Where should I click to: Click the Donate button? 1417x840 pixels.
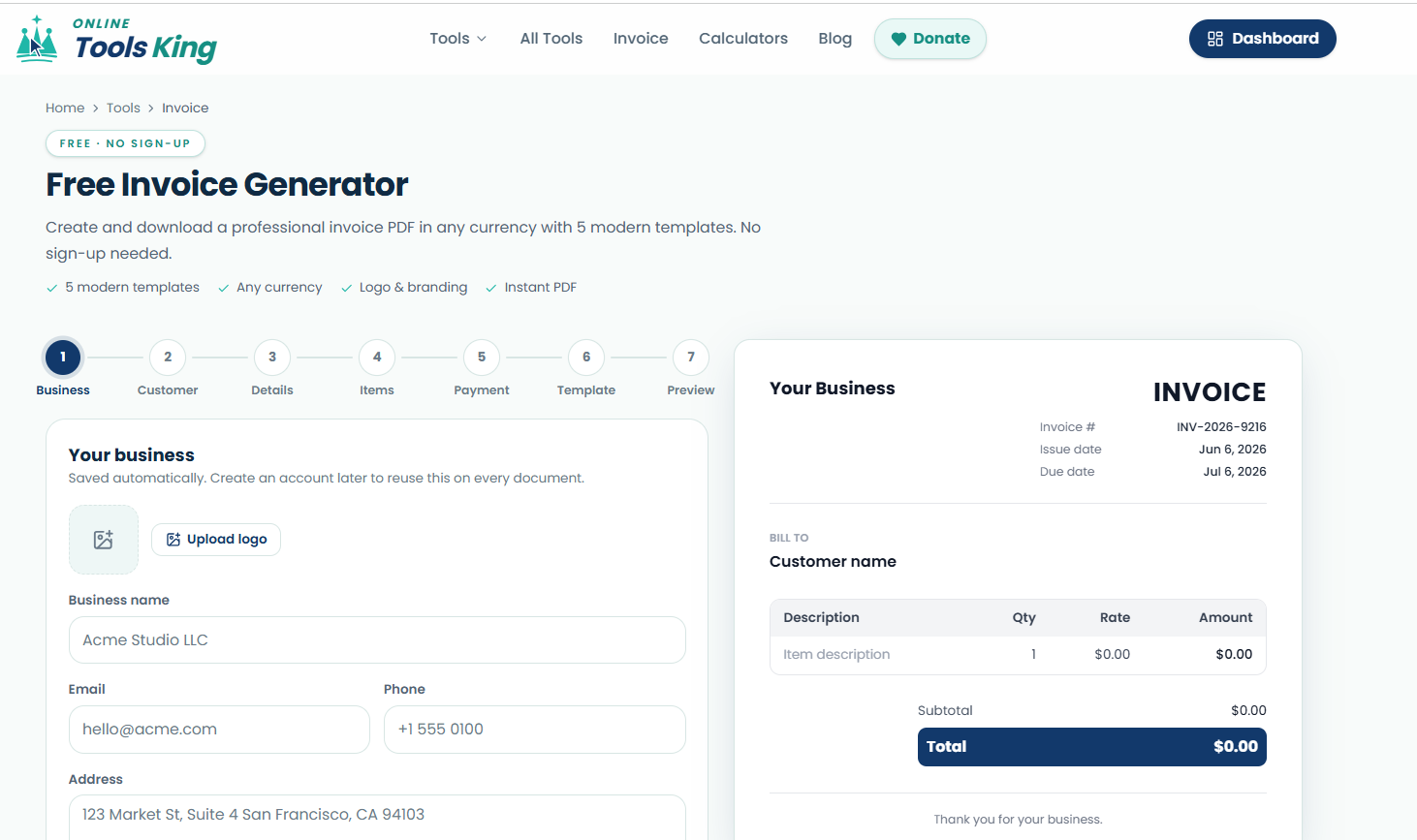[x=930, y=39]
